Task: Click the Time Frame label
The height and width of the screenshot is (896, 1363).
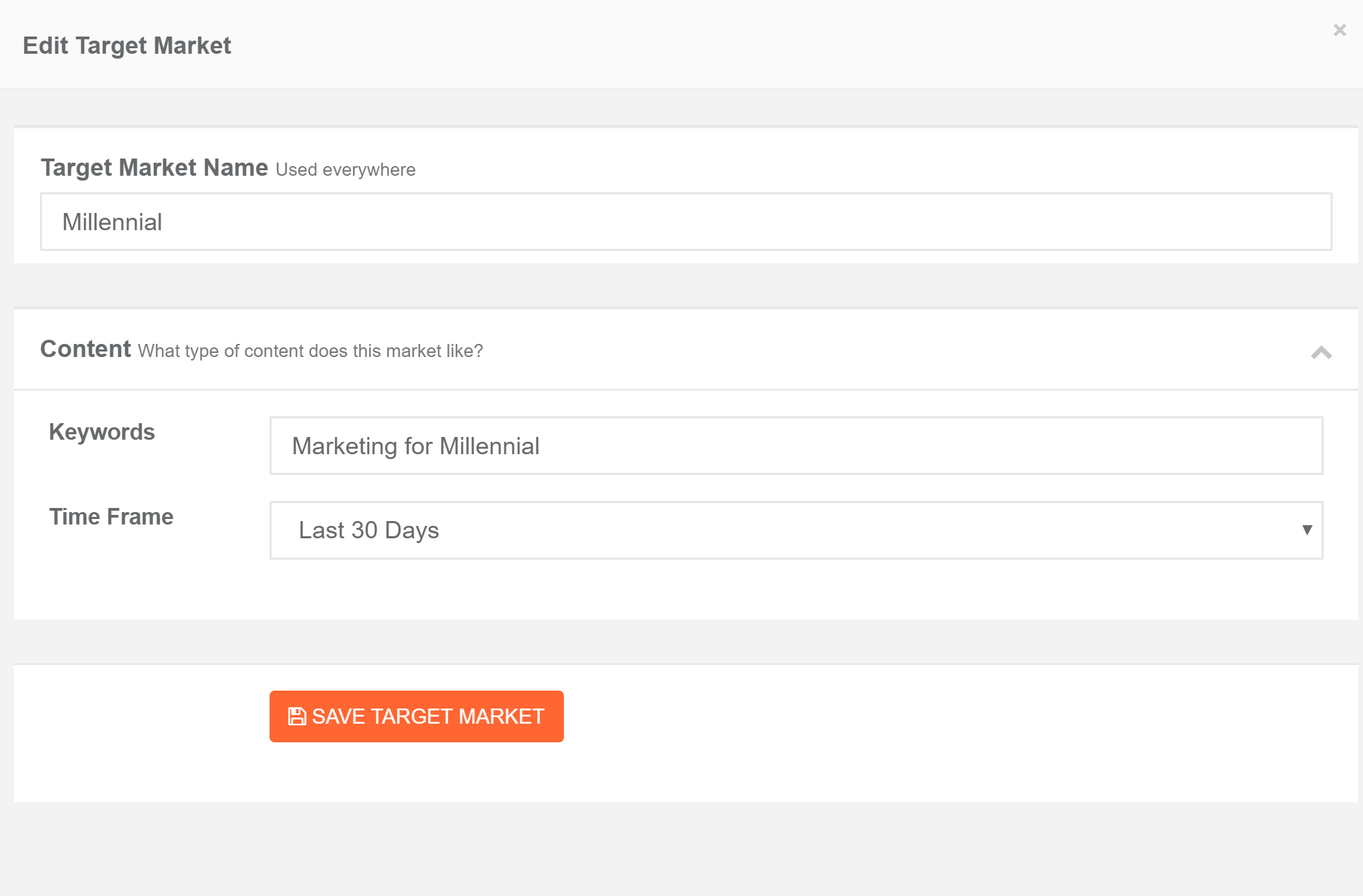Action: point(111,517)
